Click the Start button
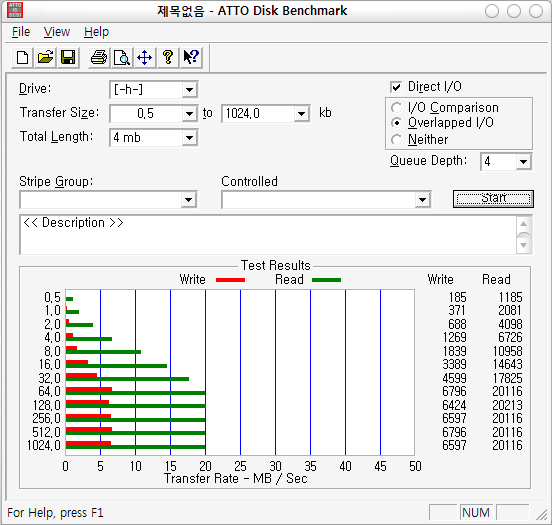 (x=493, y=199)
